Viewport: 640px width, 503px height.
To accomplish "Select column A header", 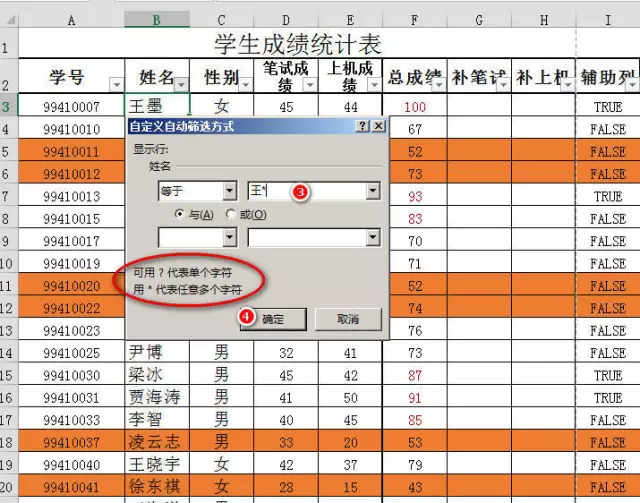I will [71, 20].
